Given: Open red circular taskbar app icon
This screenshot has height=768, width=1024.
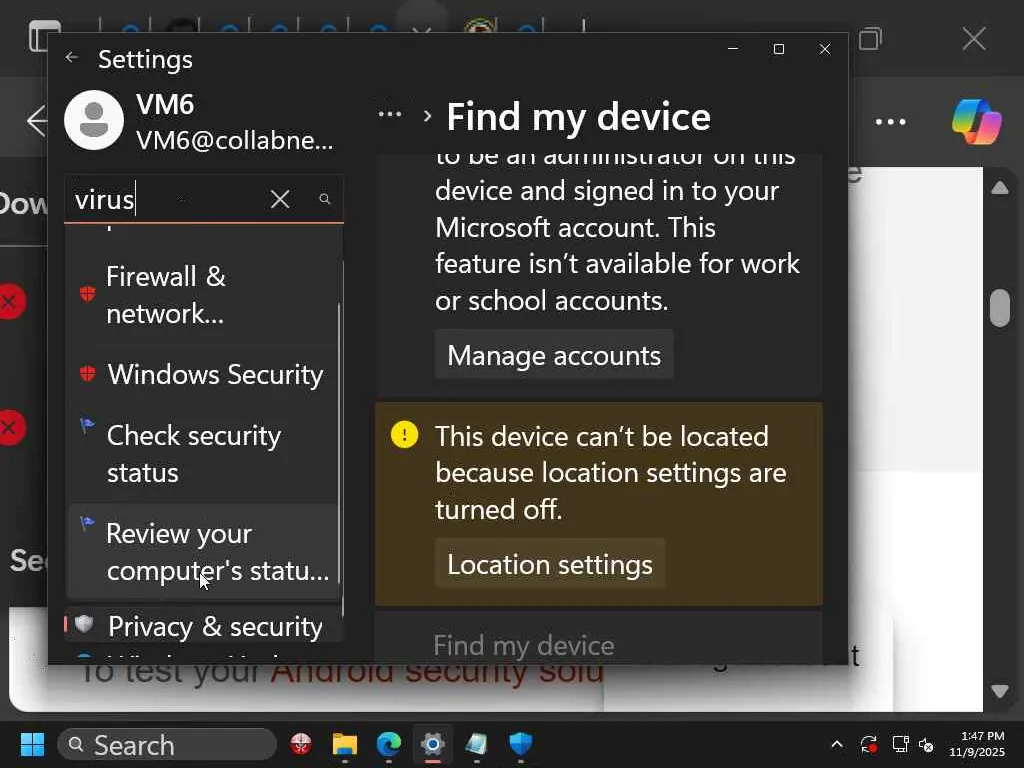Looking at the screenshot, I should [x=301, y=744].
